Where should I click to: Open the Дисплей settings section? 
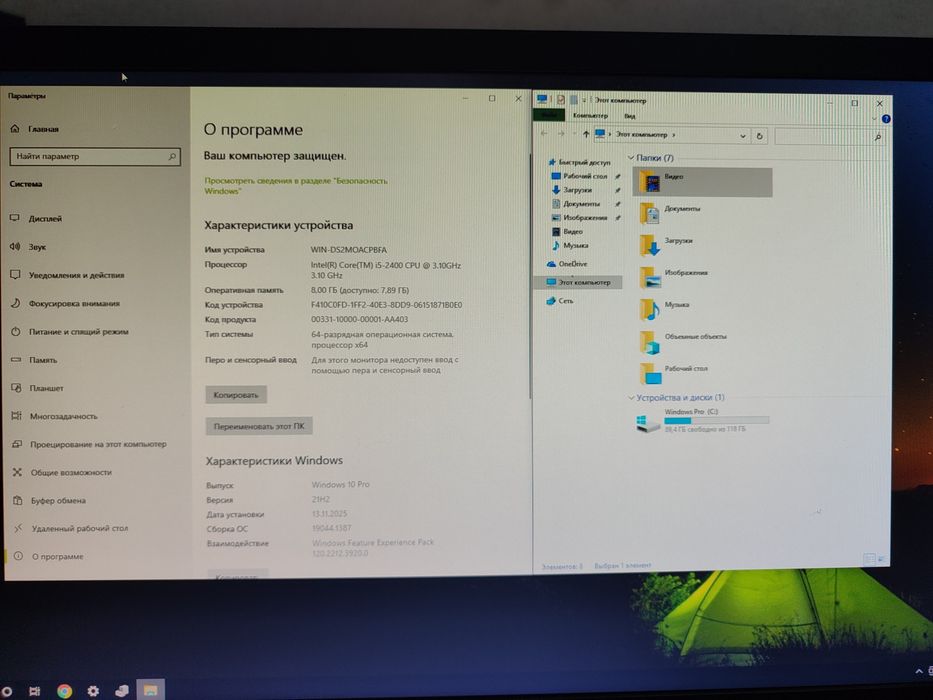(x=36, y=218)
